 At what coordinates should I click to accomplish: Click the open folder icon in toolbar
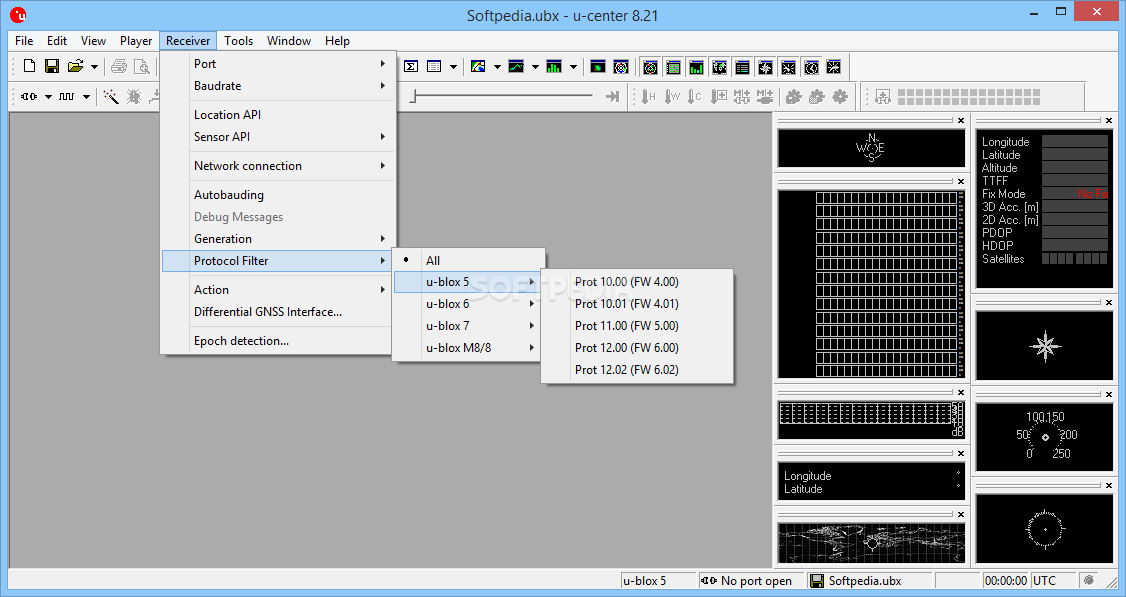pyautogui.click(x=75, y=66)
